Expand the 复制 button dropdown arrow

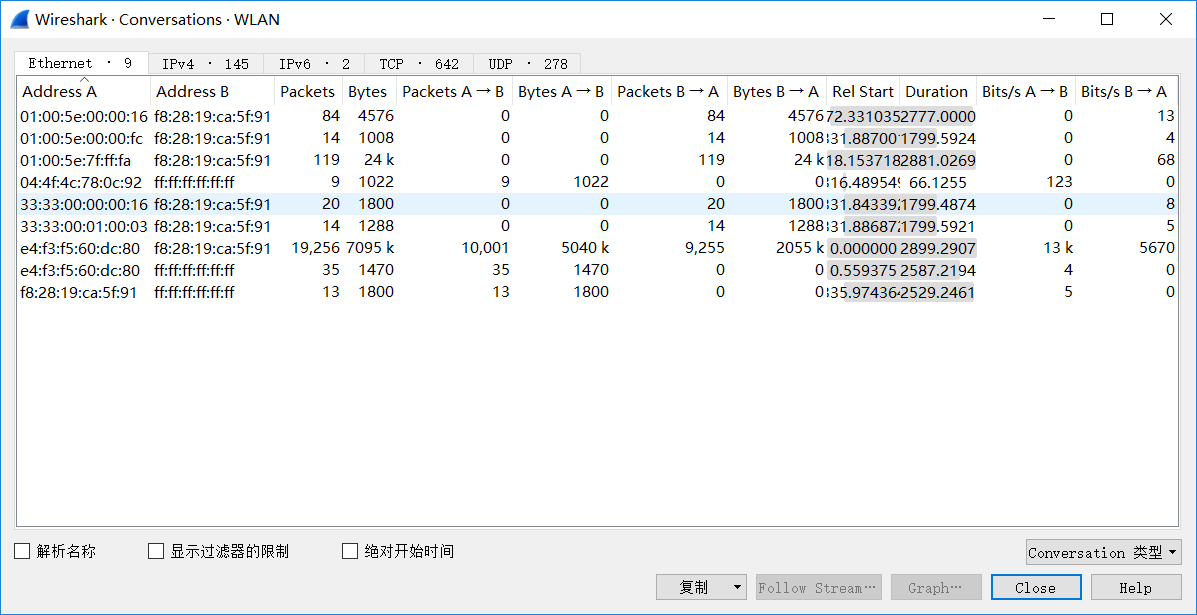[x=737, y=588]
